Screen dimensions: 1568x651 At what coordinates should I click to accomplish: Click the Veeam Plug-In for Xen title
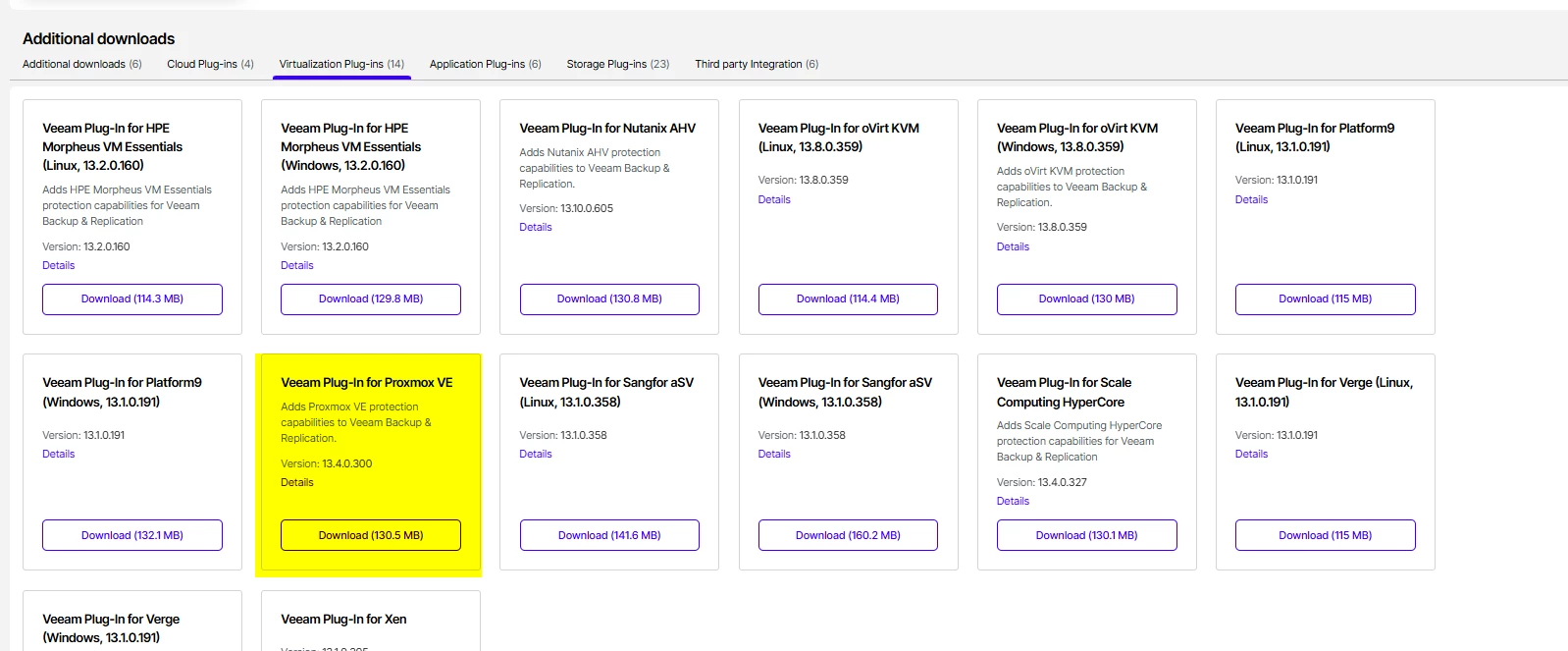click(x=343, y=619)
